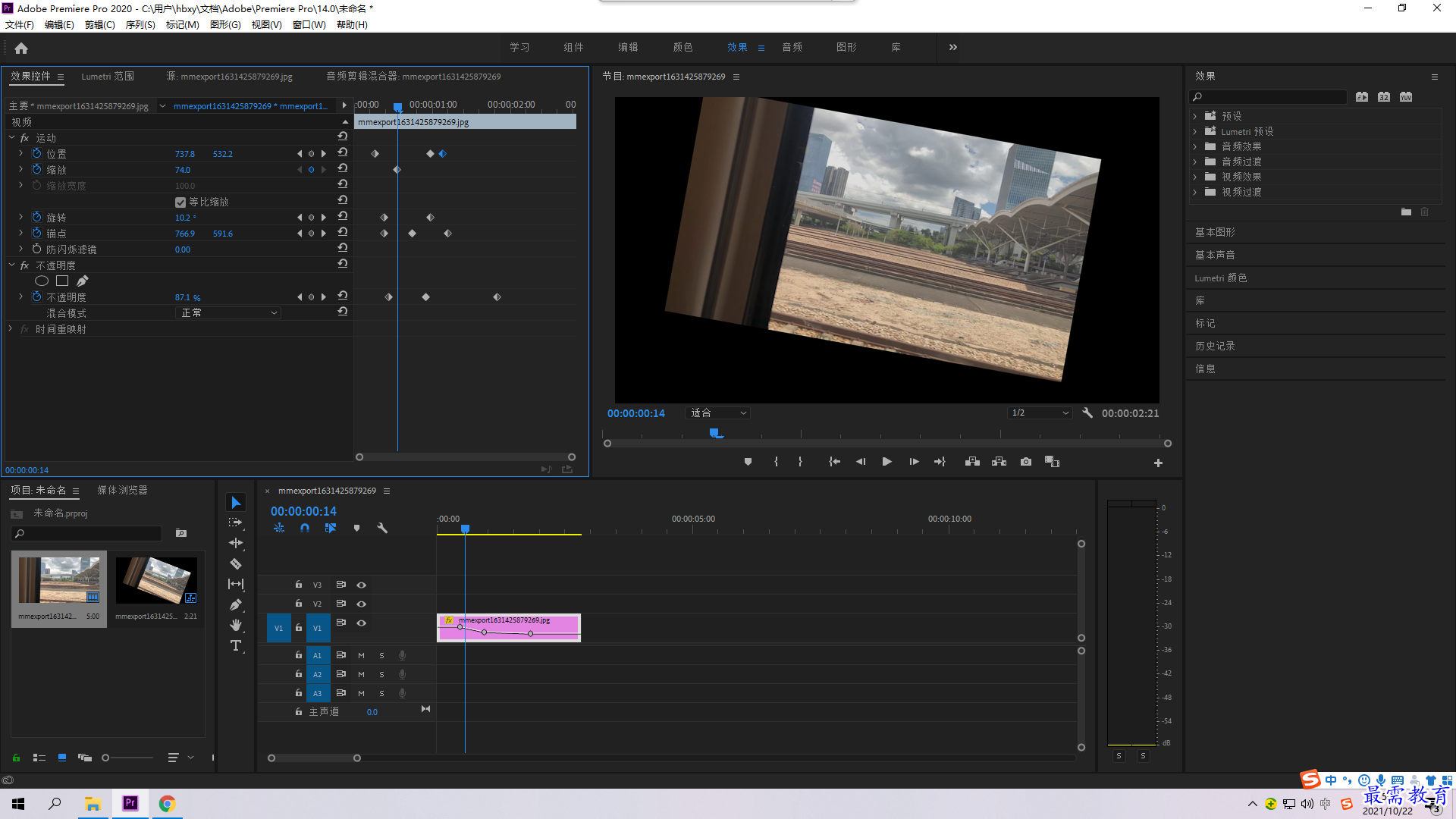
Task: Expand the Presets folder
Action: click(x=1195, y=116)
